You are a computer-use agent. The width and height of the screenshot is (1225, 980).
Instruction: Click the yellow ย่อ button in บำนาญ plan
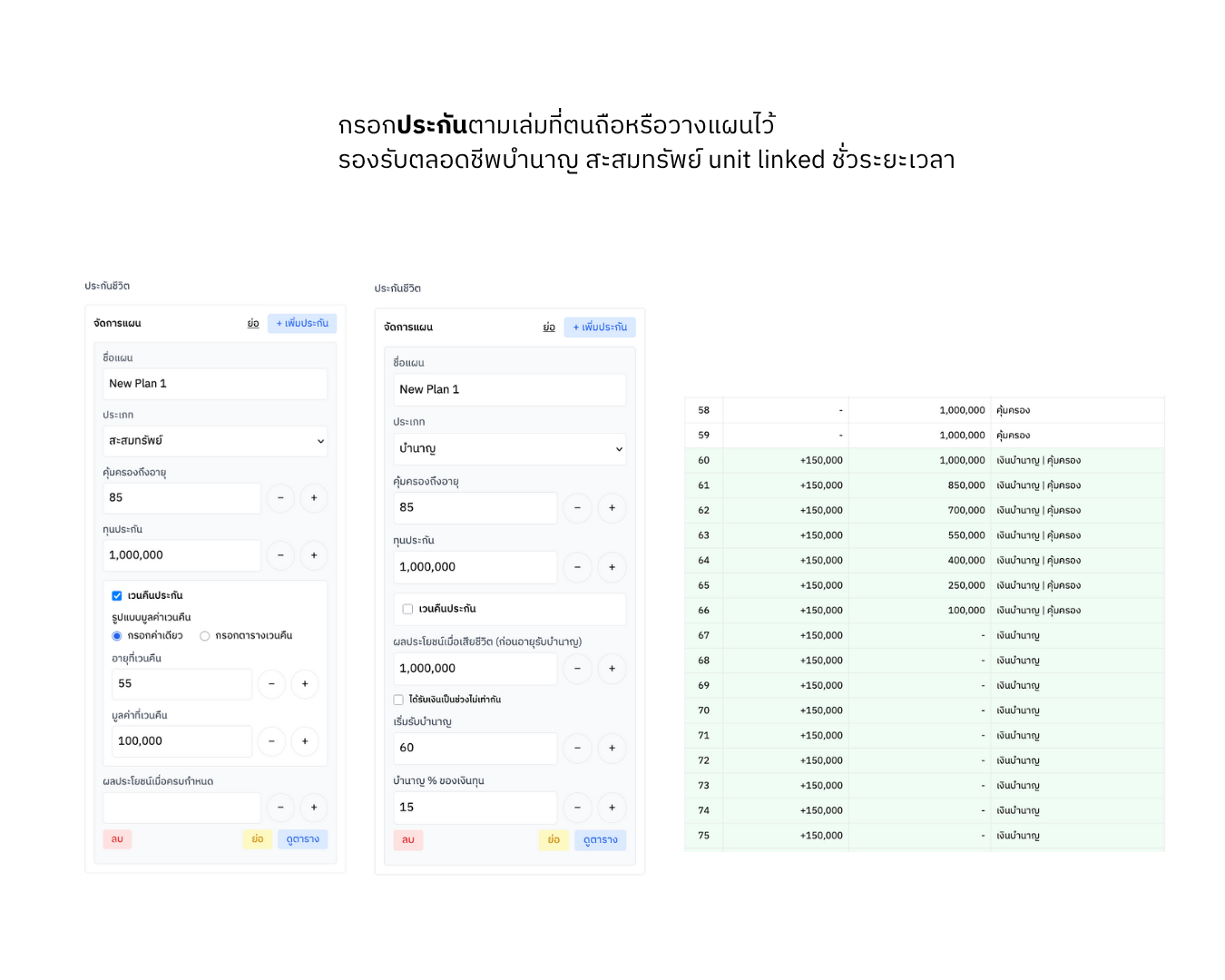point(554,840)
